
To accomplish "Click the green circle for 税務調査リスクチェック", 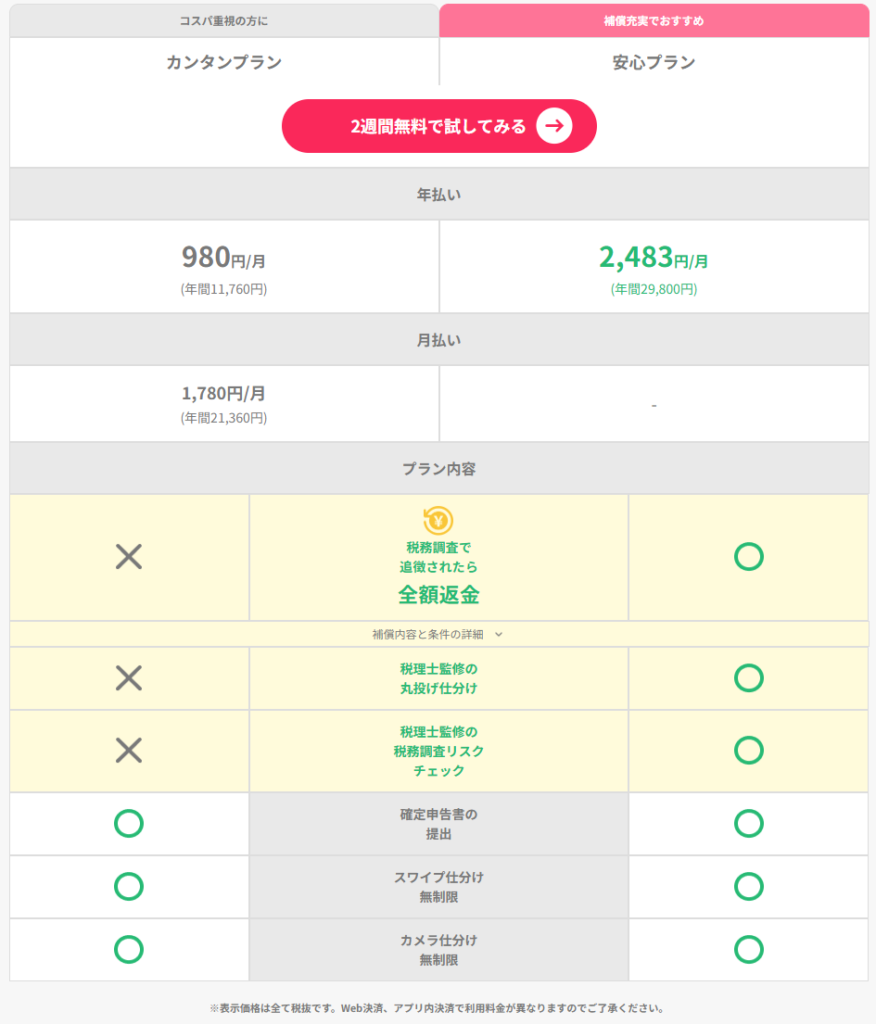I will tap(748, 750).
